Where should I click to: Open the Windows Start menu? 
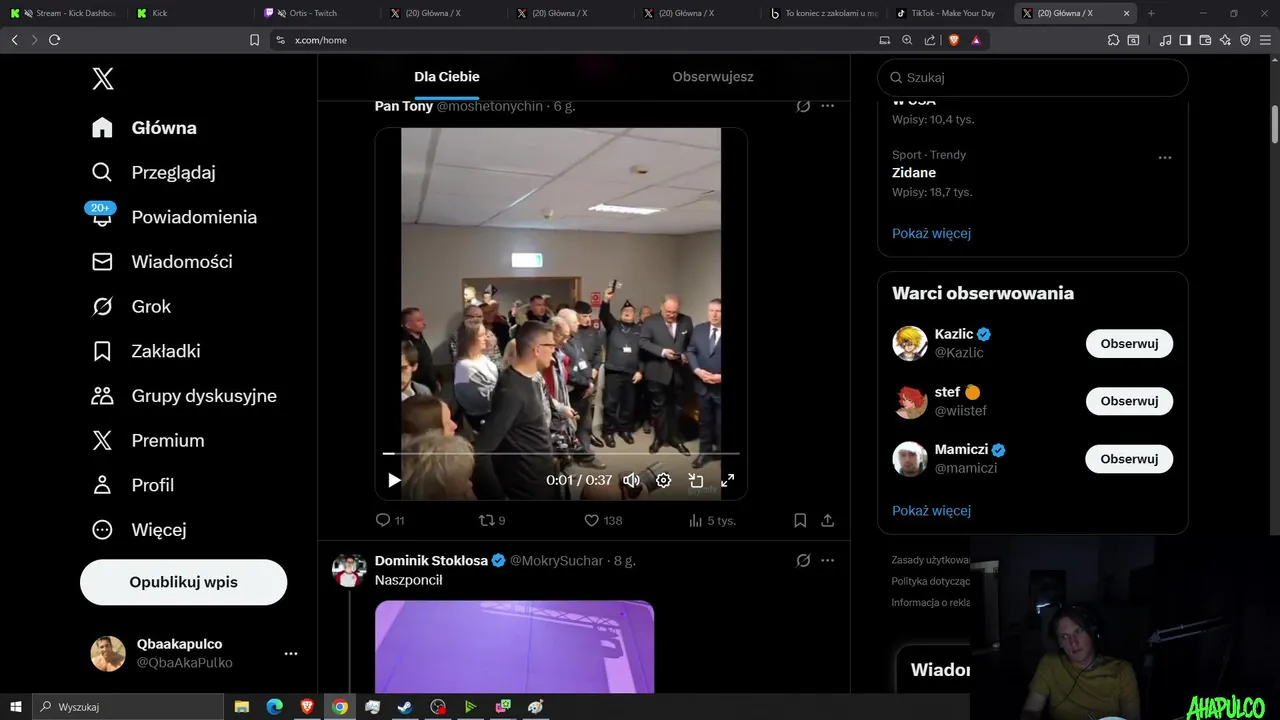(x=15, y=707)
